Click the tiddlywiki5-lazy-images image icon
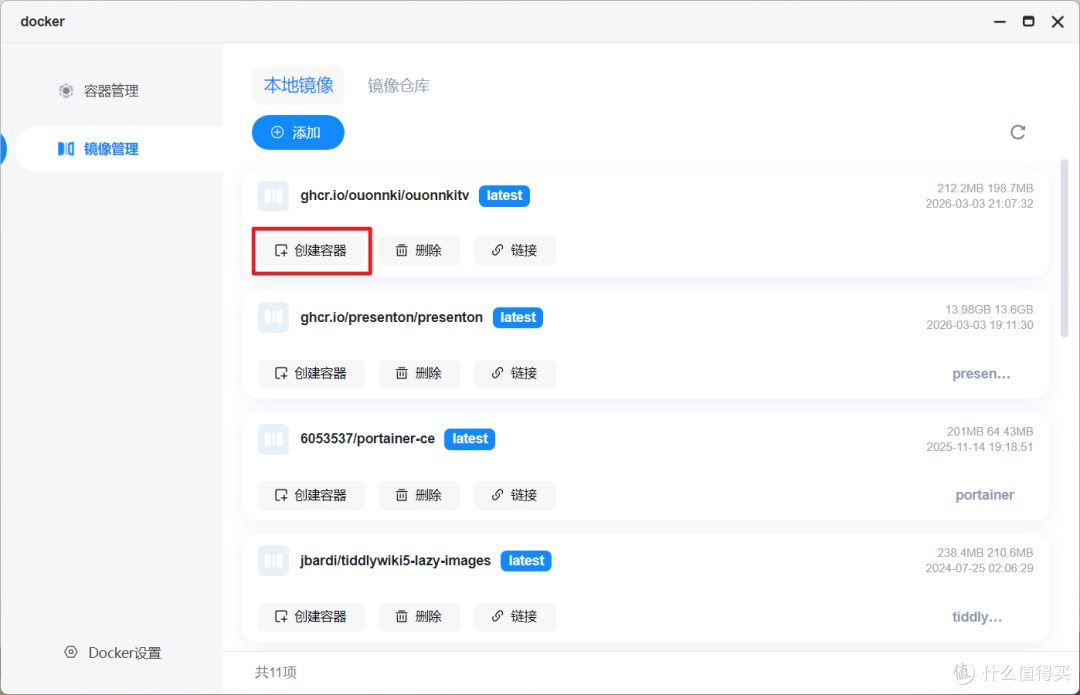This screenshot has height=695, width=1080. pos(273,561)
